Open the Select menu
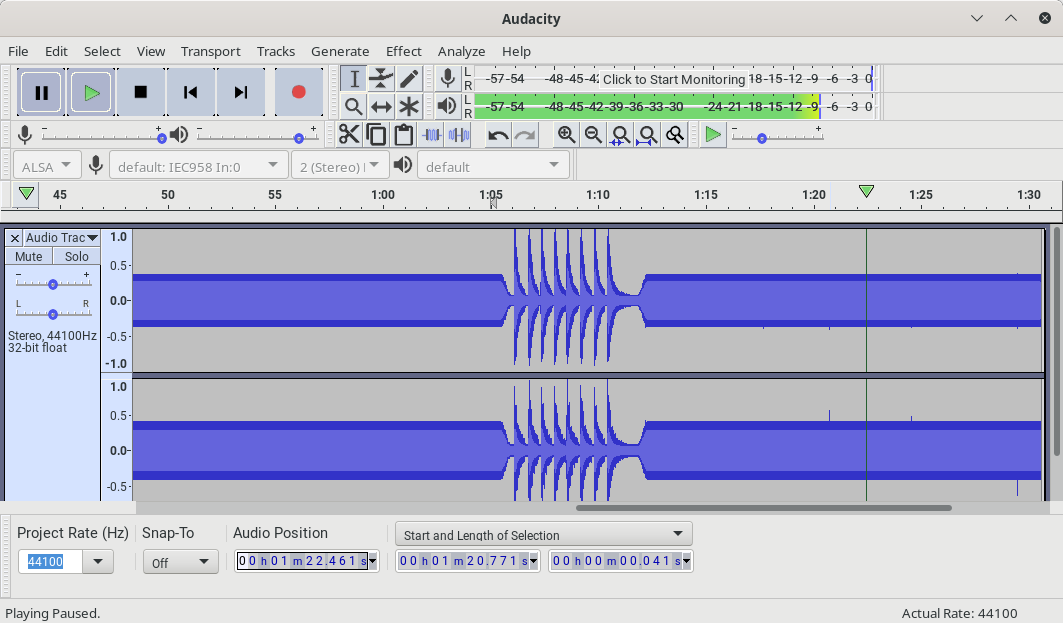 coord(102,52)
